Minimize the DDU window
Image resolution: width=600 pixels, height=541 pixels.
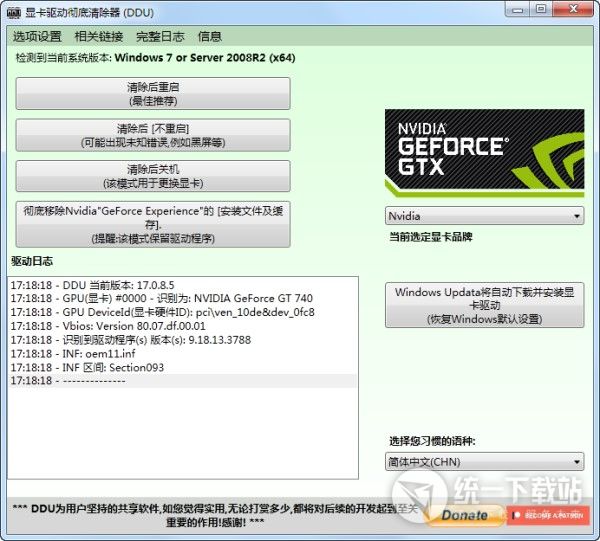point(517,9)
